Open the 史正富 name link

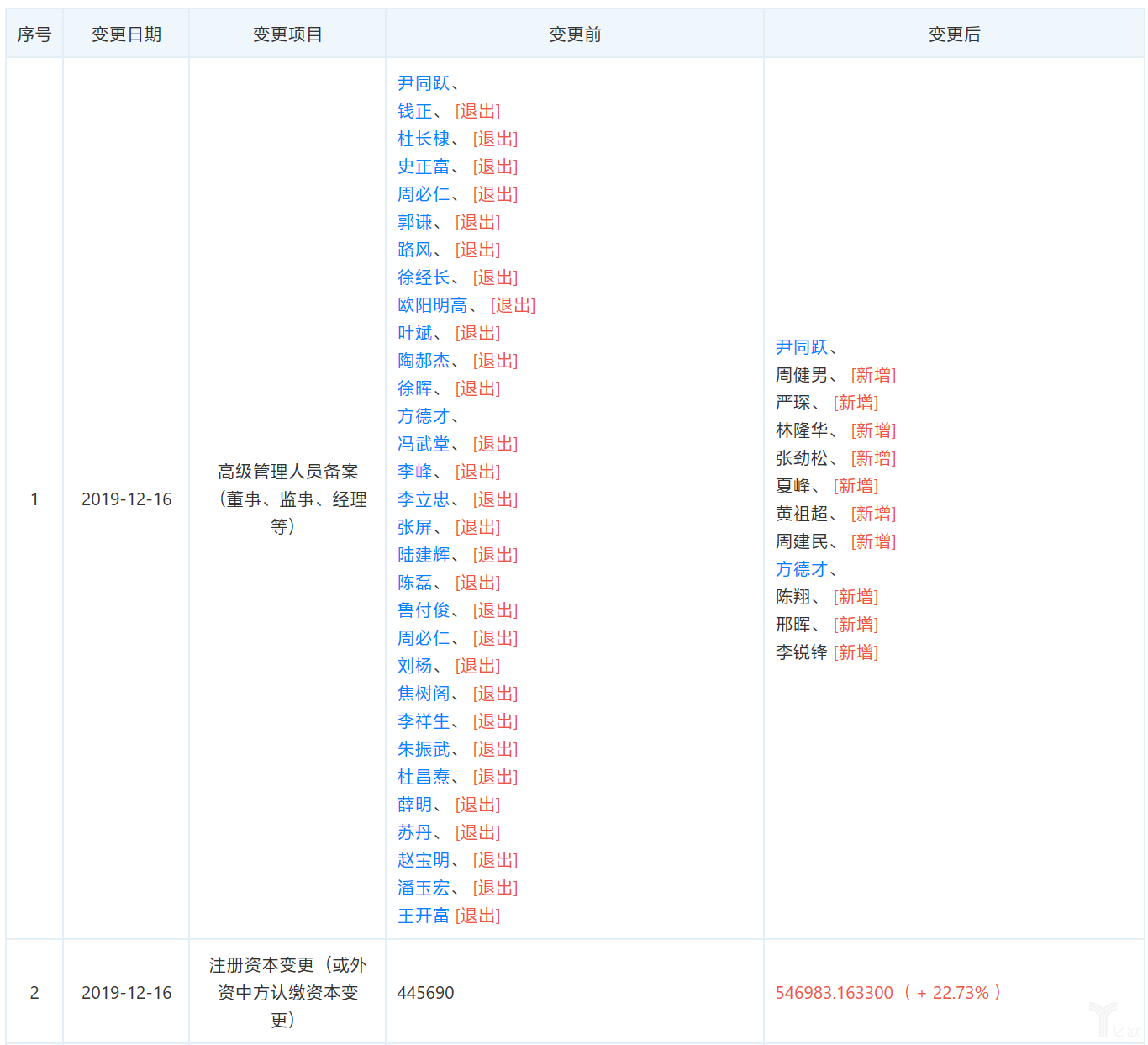point(424,166)
